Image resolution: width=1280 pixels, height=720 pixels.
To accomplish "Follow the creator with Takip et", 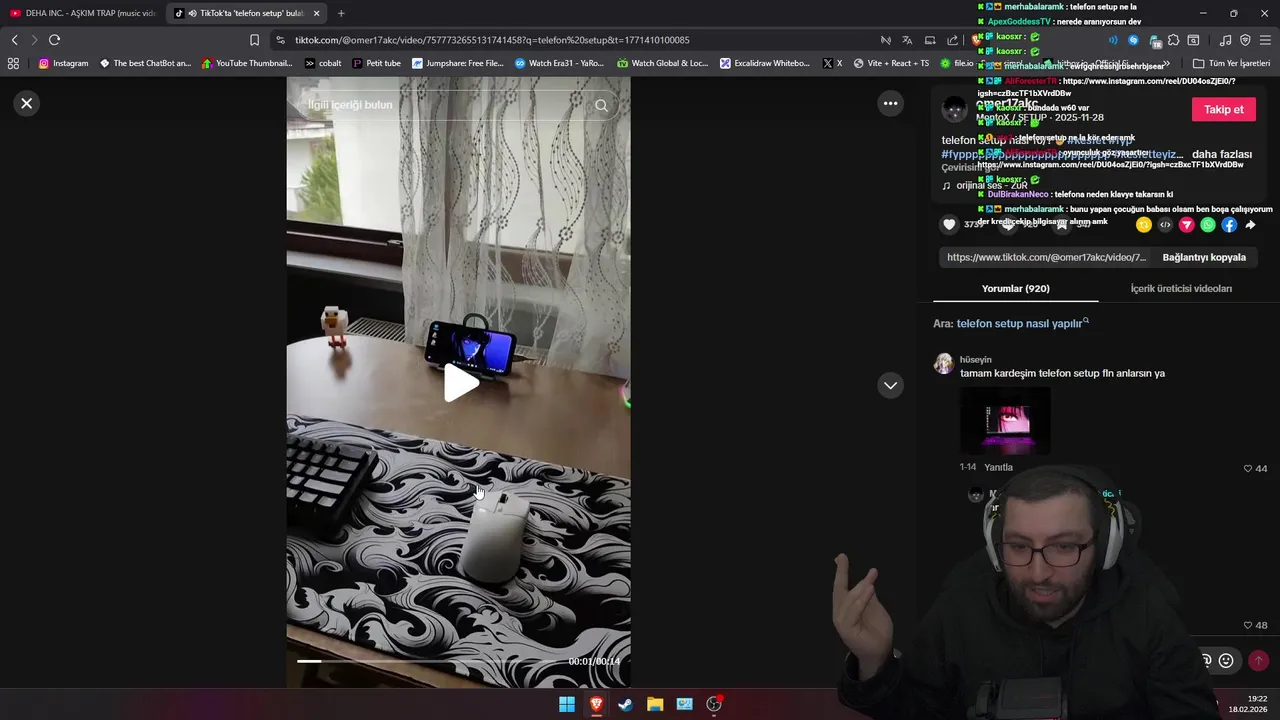I will click(1223, 110).
